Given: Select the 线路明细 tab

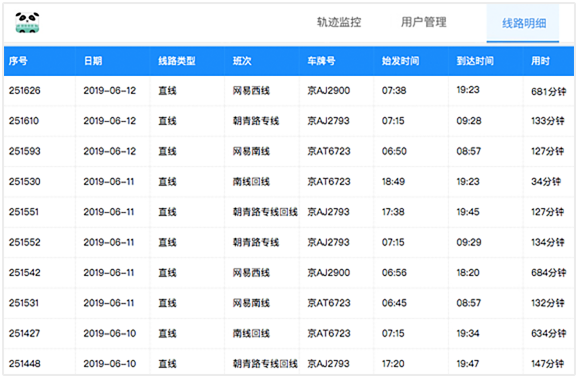Looking at the screenshot, I should 524,23.
